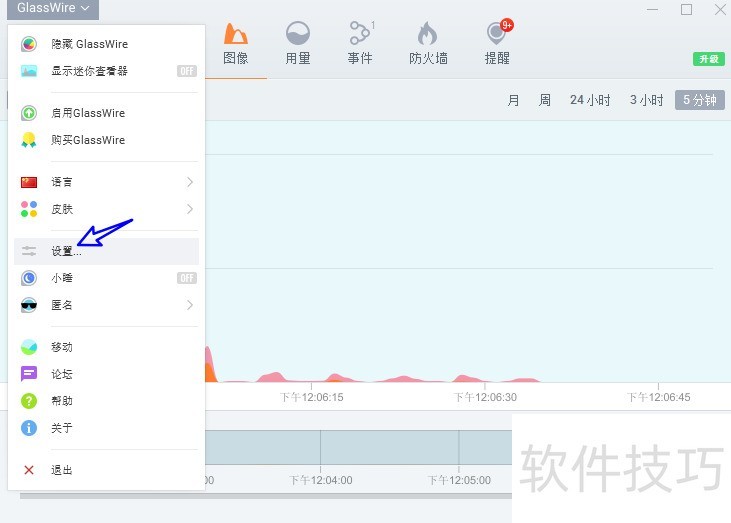731x523 pixels.
Task: Select the 周 time range
Action: tap(545, 100)
